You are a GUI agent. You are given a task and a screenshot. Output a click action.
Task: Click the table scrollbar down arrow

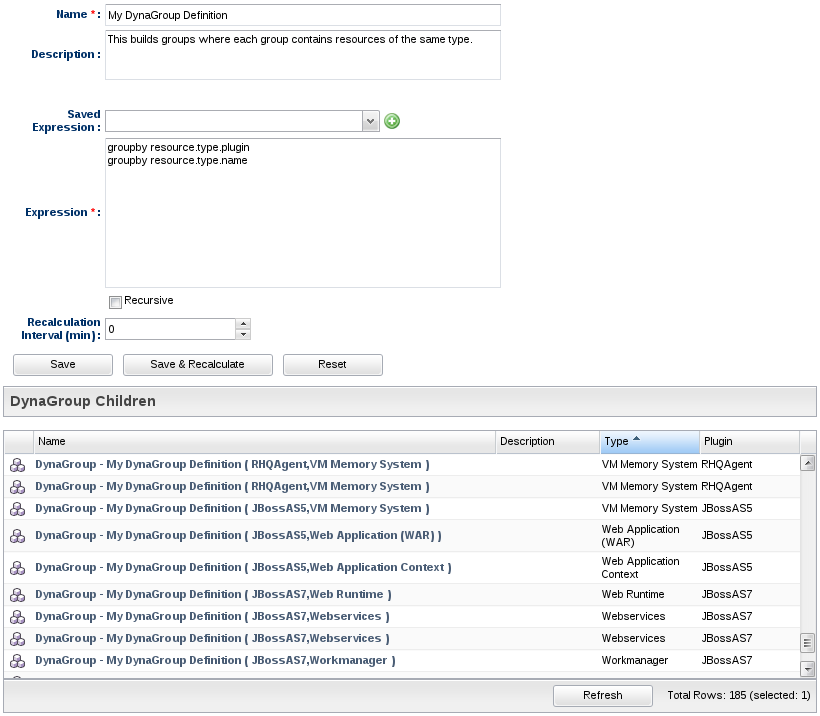(807, 668)
